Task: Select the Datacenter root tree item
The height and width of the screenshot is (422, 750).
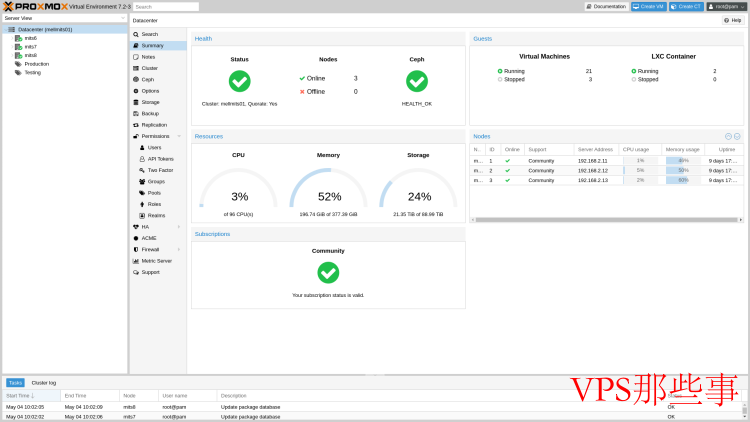Action: pyautogui.click(x=65, y=30)
